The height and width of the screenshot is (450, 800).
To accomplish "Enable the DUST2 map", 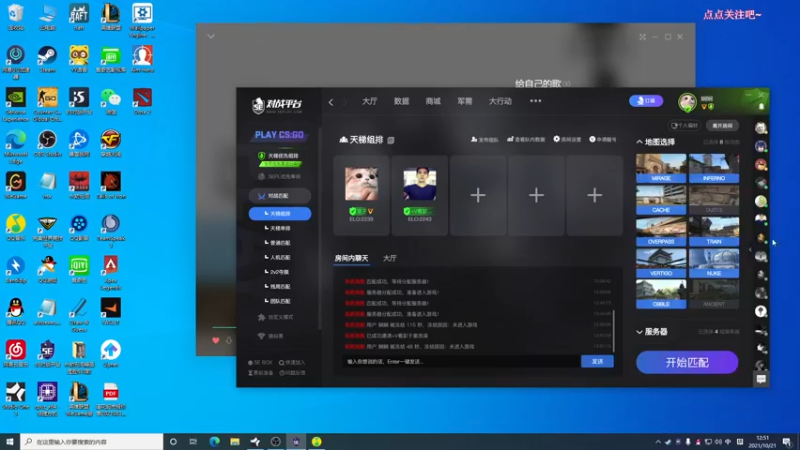I will point(714,200).
